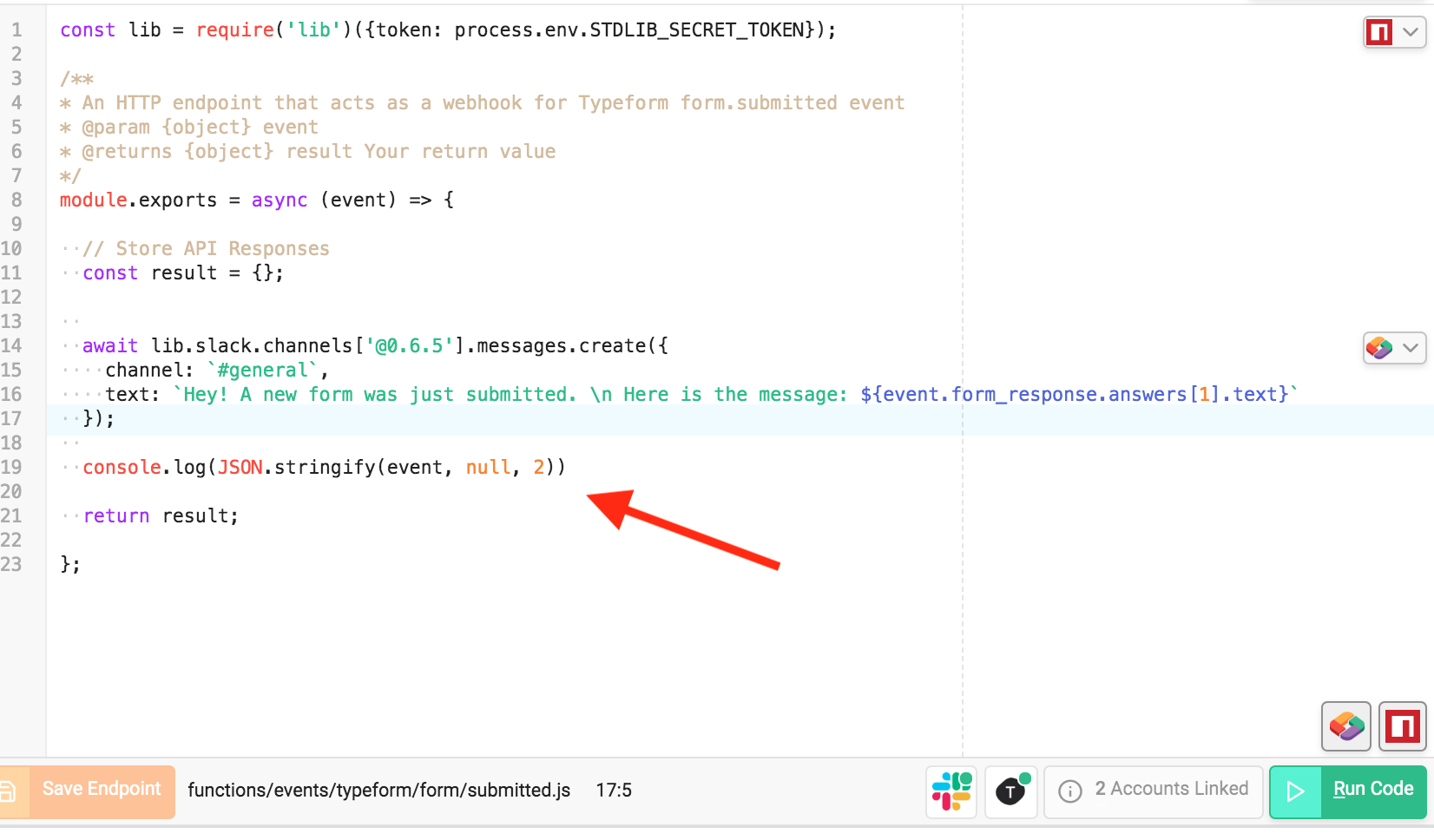This screenshot has height=840, width=1434.
Task: Open the colorful API helper icon button
Action: (x=1345, y=725)
